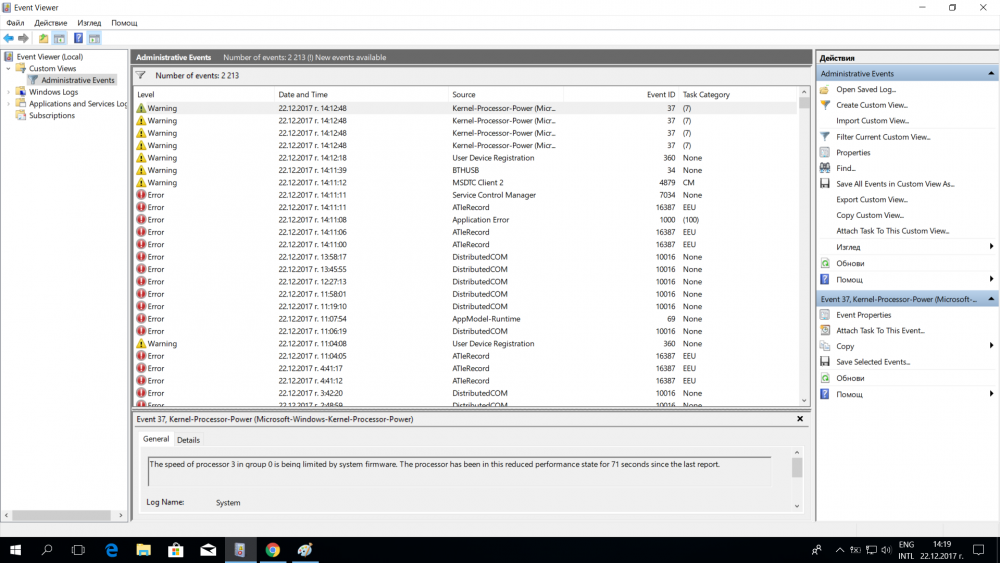Click Обнови under Event 37 actions
This screenshot has height=563, width=1000.
click(849, 378)
